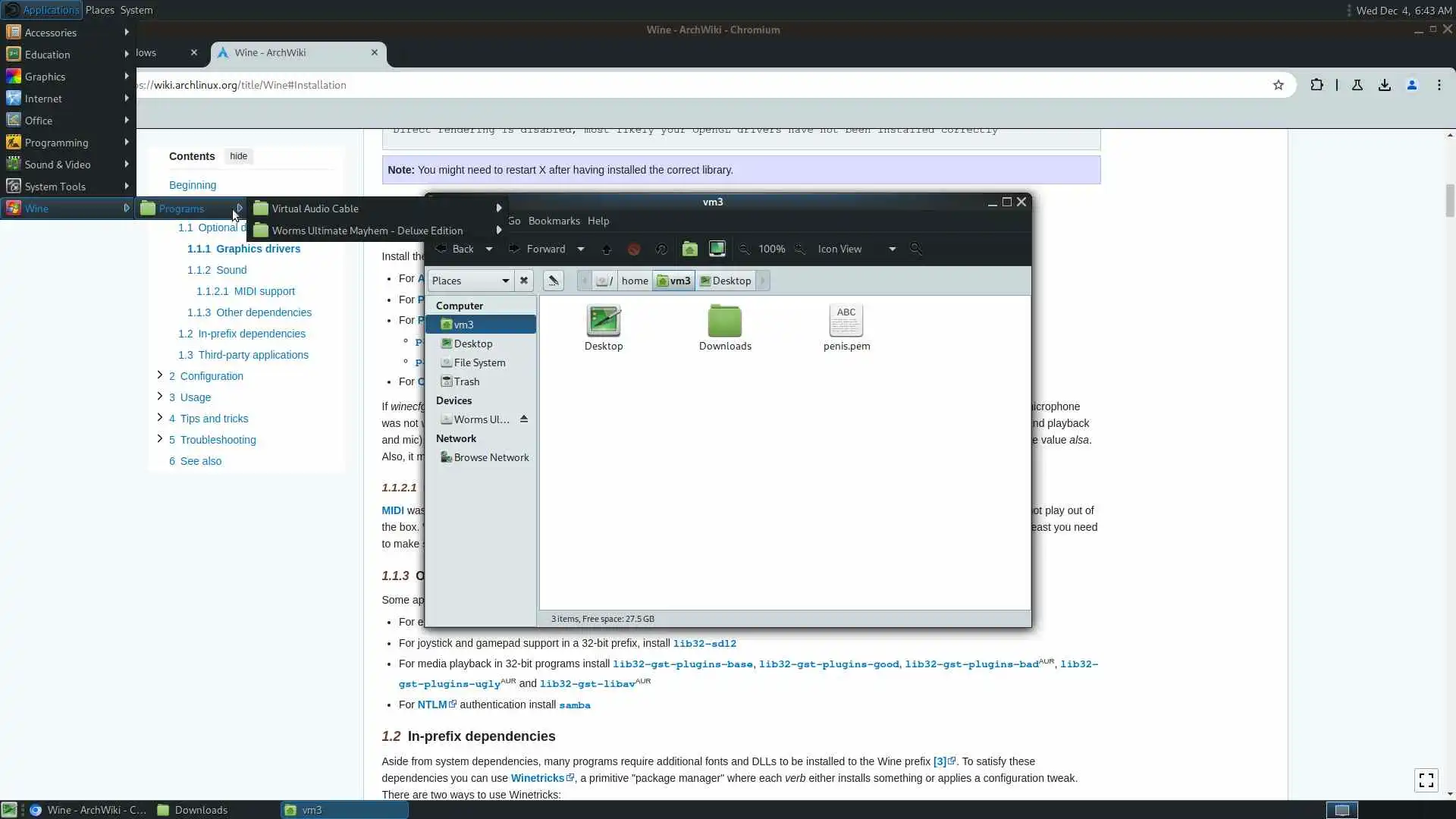Close the Places side pane
The height and width of the screenshot is (819, 1456).
[x=524, y=281]
